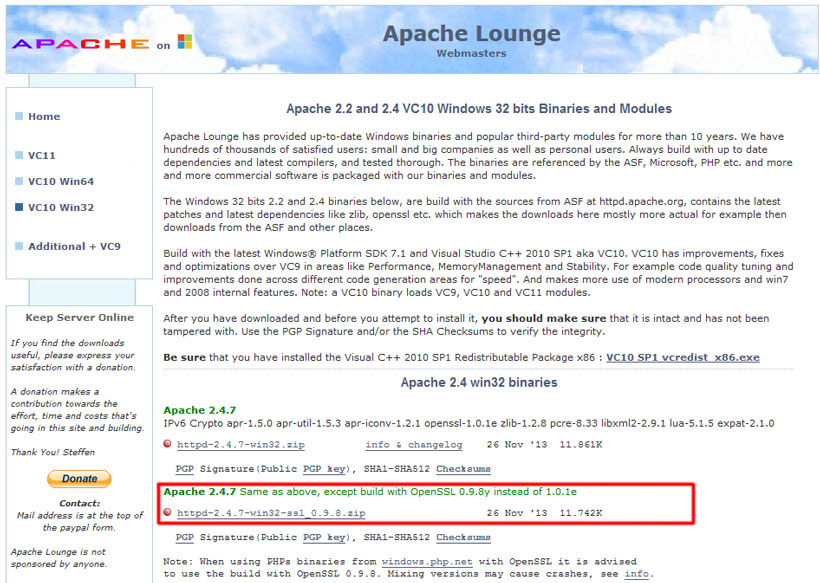The height and width of the screenshot is (583, 820).
Task: Click the red bullet beside httpd-2.4.7-win32.zip
Action: pos(167,444)
